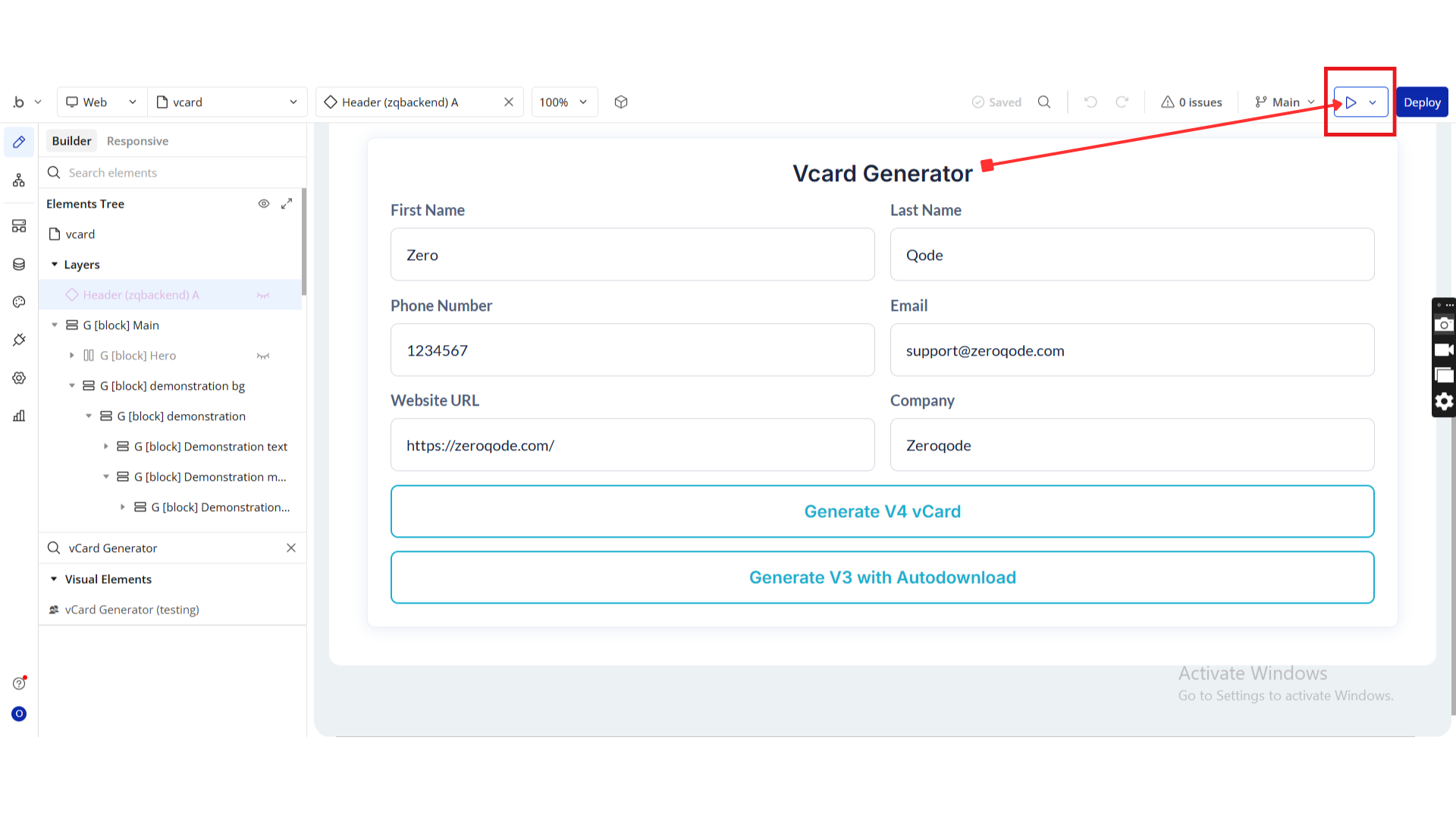Viewport: 1456px width, 819px height.
Task: Open the Data tab database icon
Action: 19,264
